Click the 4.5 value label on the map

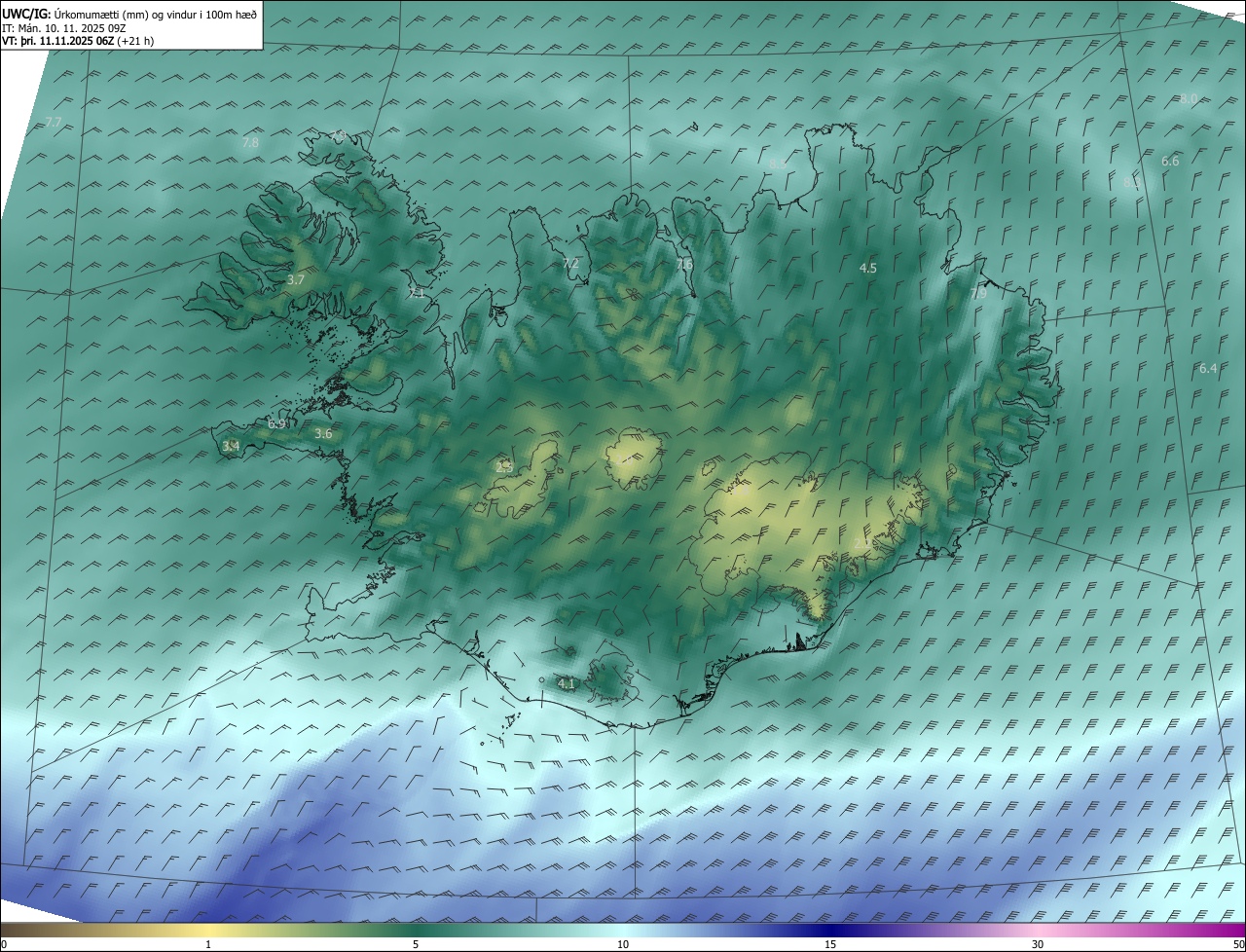point(868,268)
